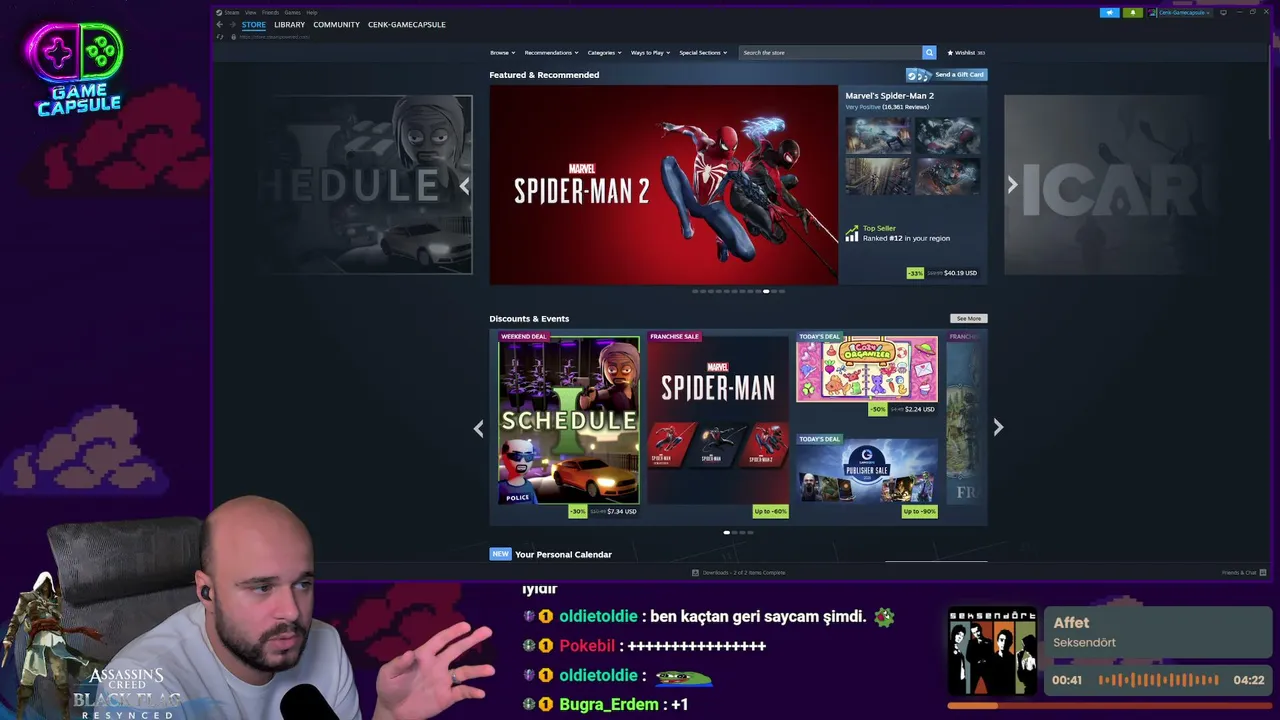Click inside the Search the store field

click(830, 52)
